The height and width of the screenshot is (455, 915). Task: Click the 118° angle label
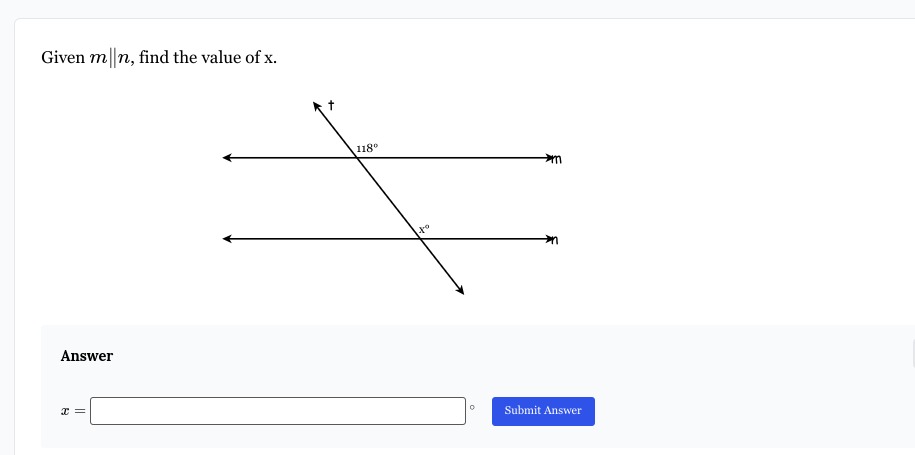(x=367, y=148)
